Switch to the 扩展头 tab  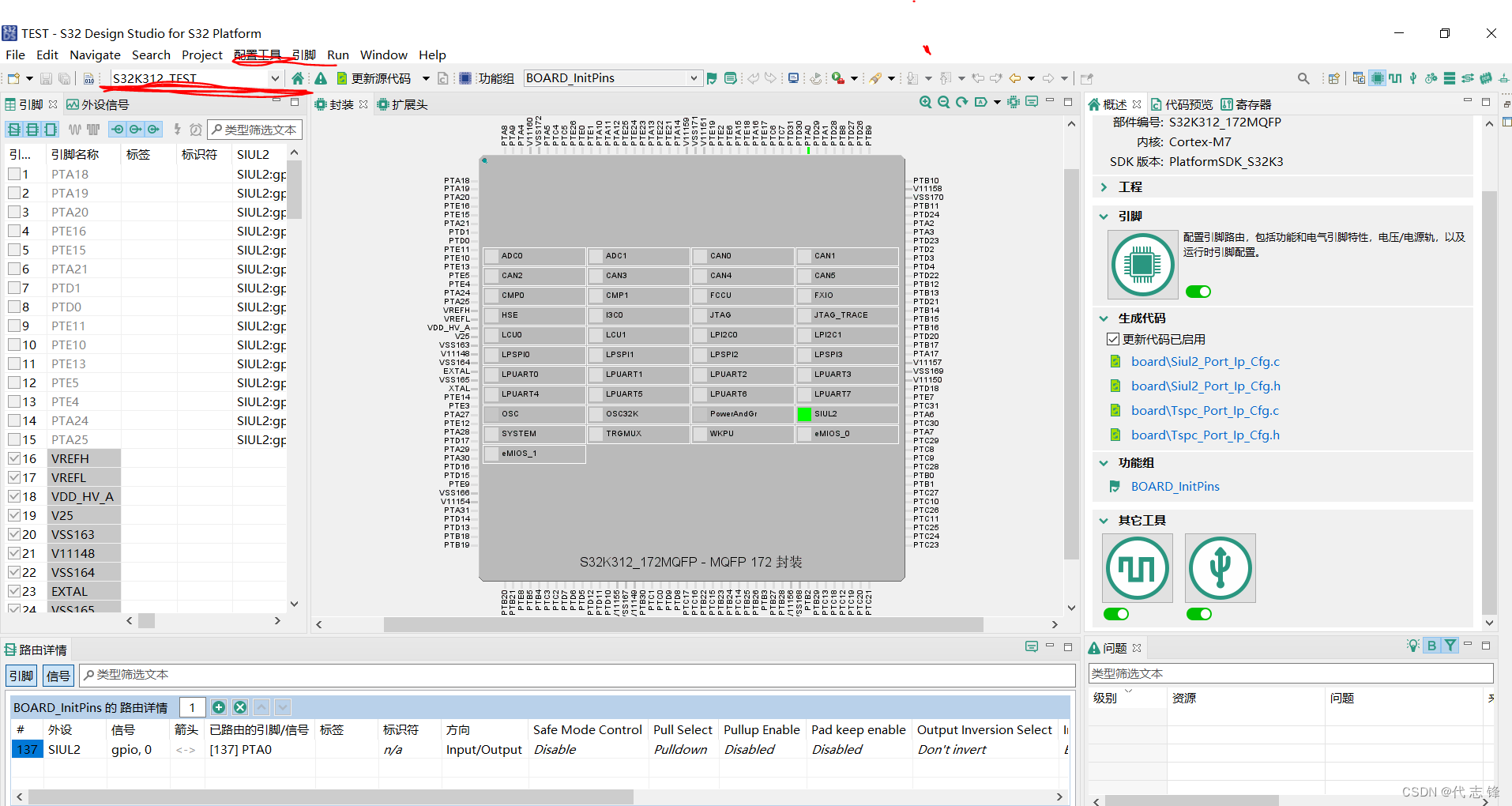[x=402, y=104]
